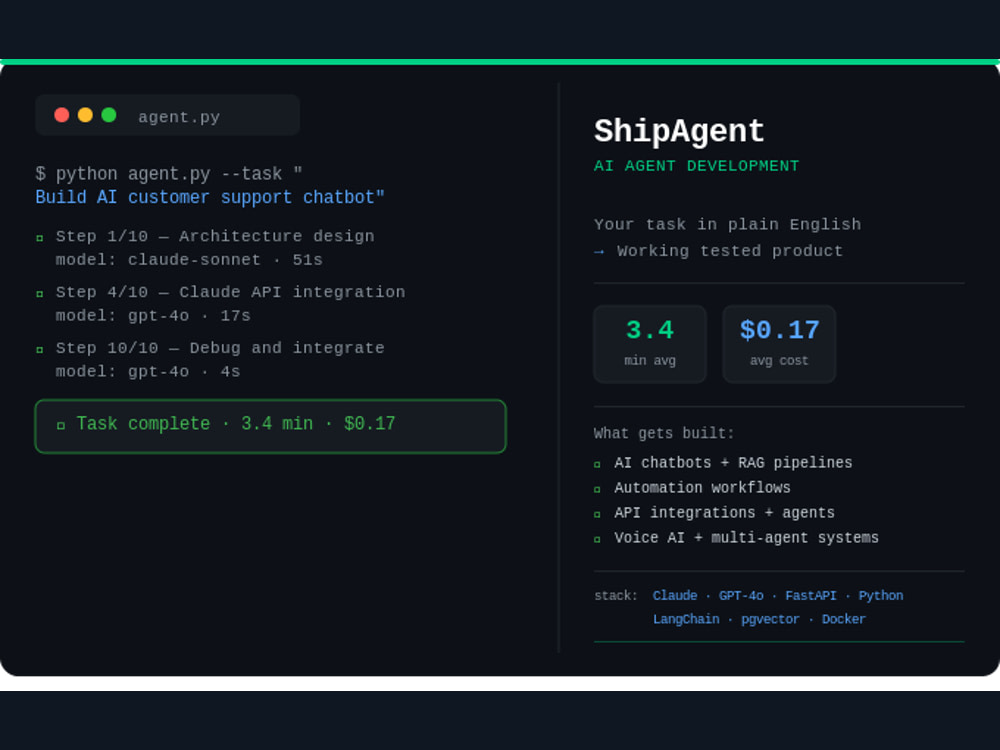This screenshot has height=750, width=1000.
Task: Click 'model: claude-sonnet · 51s' line
Action: pyautogui.click(x=189, y=260)
